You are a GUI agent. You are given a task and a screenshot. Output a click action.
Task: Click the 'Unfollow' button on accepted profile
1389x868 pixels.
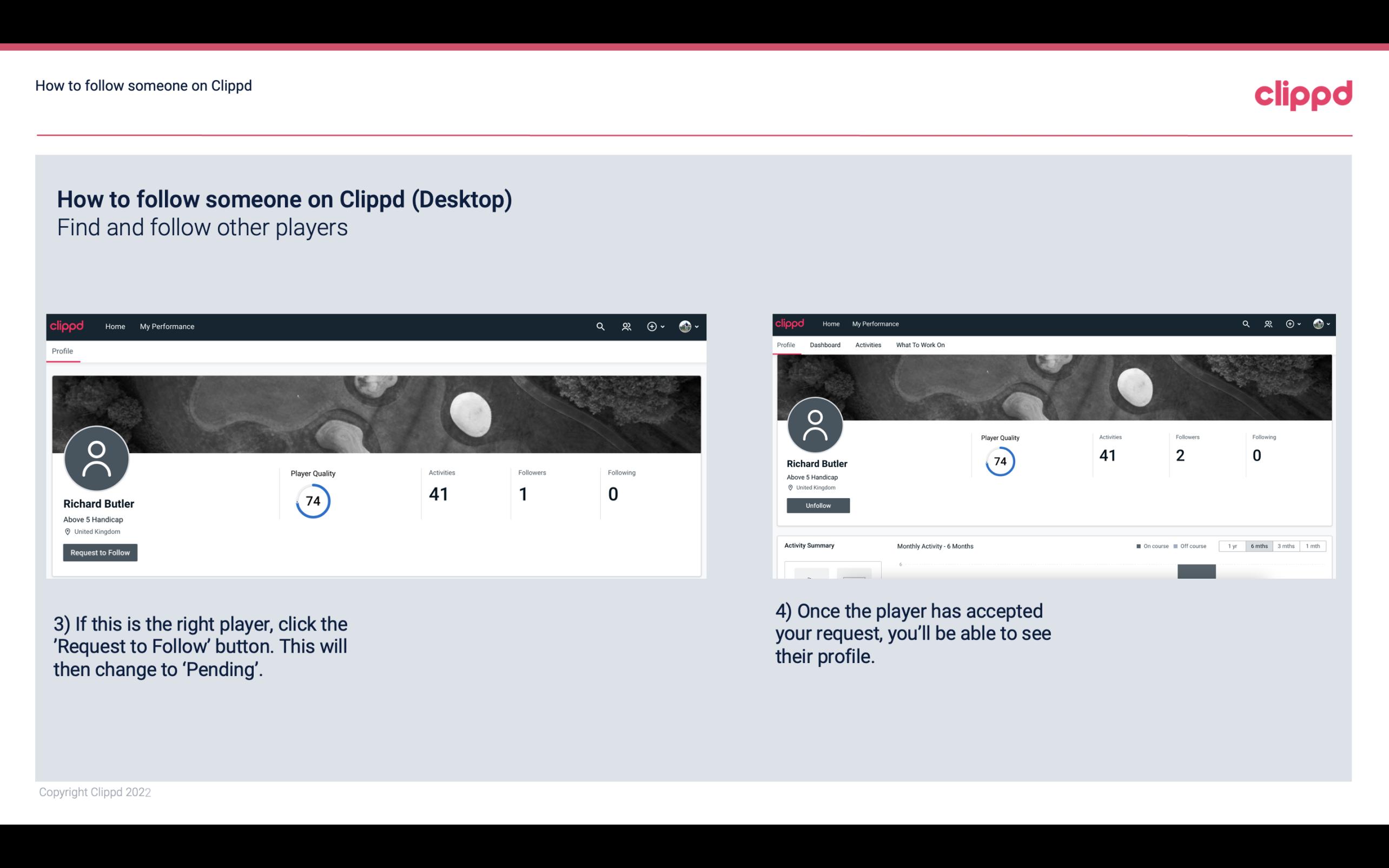[x=818, y=505]
